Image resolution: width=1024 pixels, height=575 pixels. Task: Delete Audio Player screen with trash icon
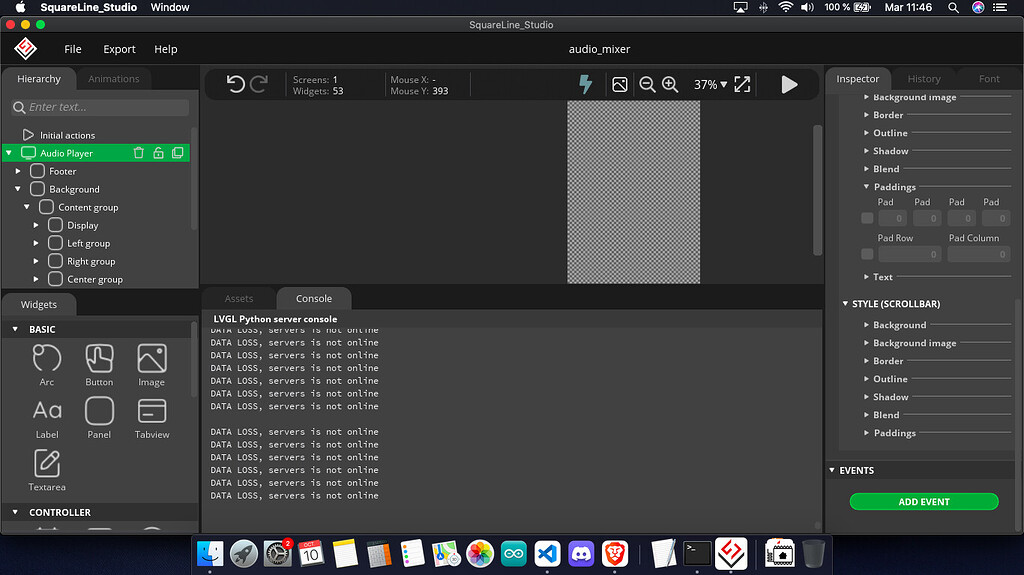[139, 153]
